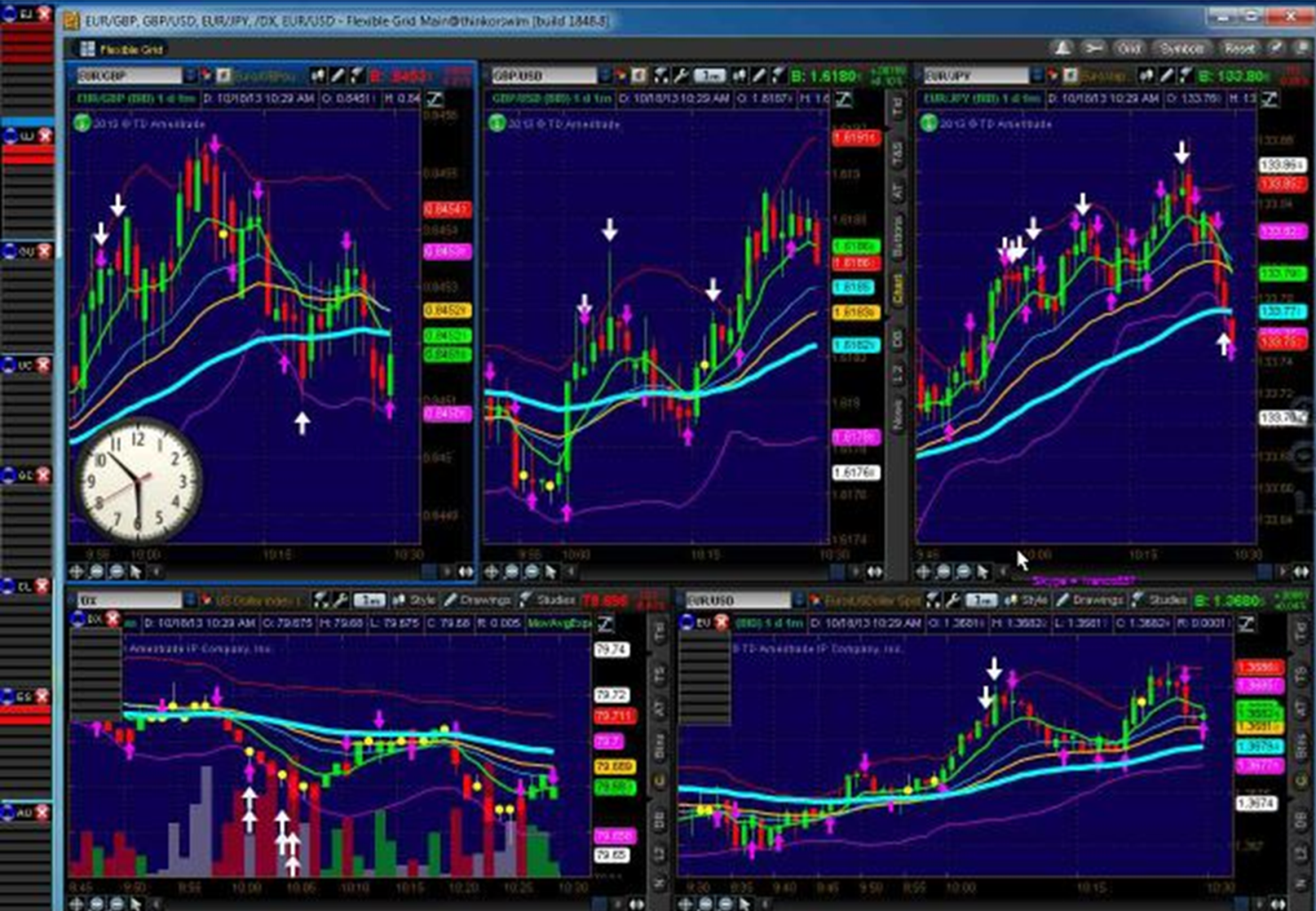Open the 1m timeframe selector on /DX chart
Viewport: 1316px width, 911px height.
[370, 600]
